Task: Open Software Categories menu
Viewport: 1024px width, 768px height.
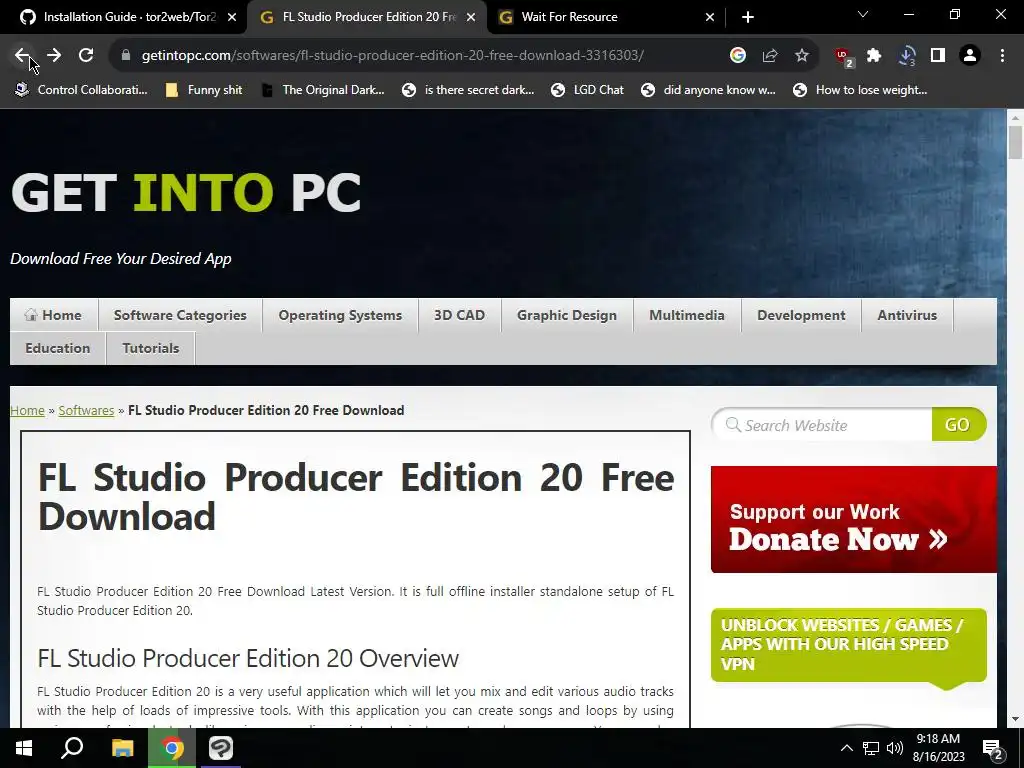Action: click(180, 315)
